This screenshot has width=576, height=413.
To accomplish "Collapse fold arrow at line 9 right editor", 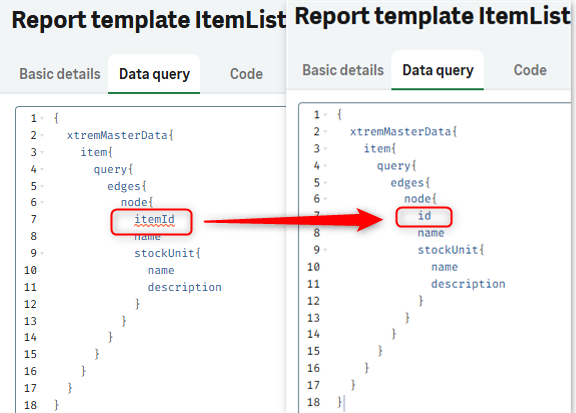I will click(x=325, y=250).
